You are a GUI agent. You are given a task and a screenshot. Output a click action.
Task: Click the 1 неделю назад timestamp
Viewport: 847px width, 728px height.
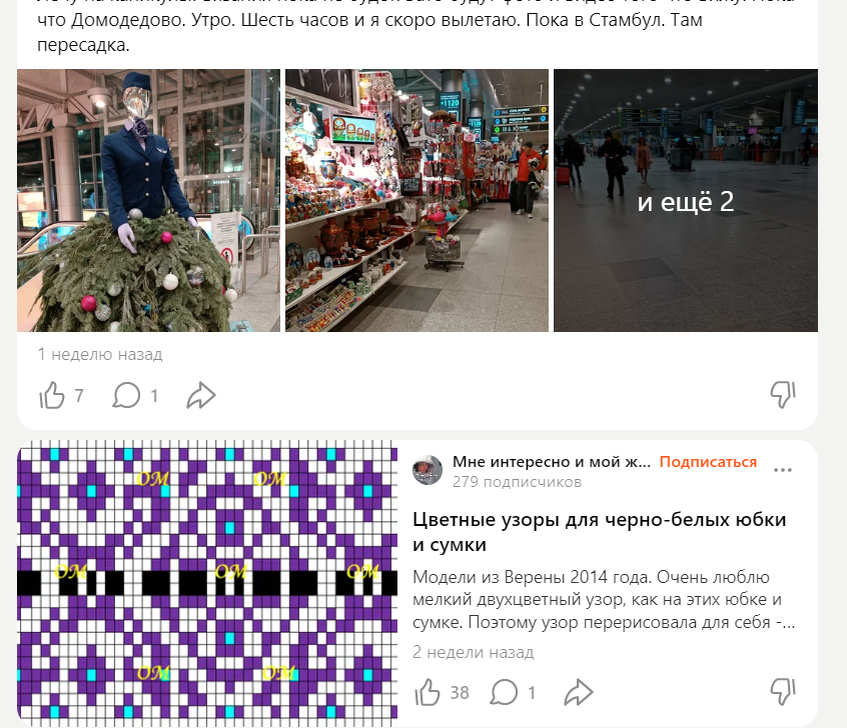(x=100, y=354)
